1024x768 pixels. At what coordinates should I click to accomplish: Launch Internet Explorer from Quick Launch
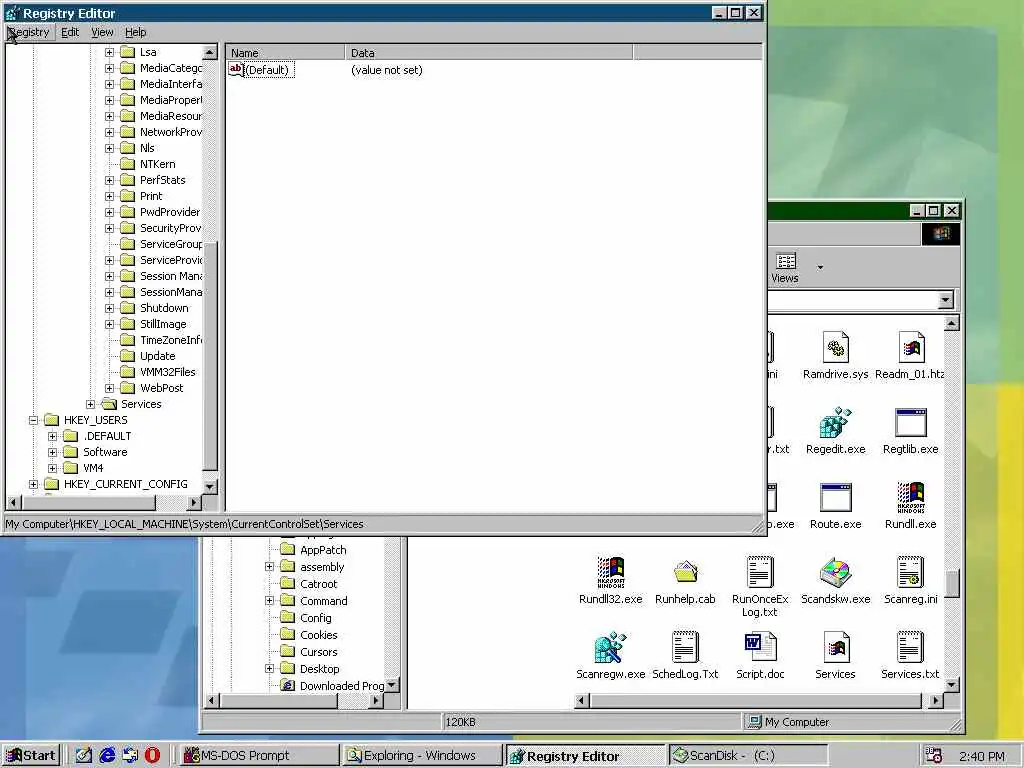(x=107, y=756)
